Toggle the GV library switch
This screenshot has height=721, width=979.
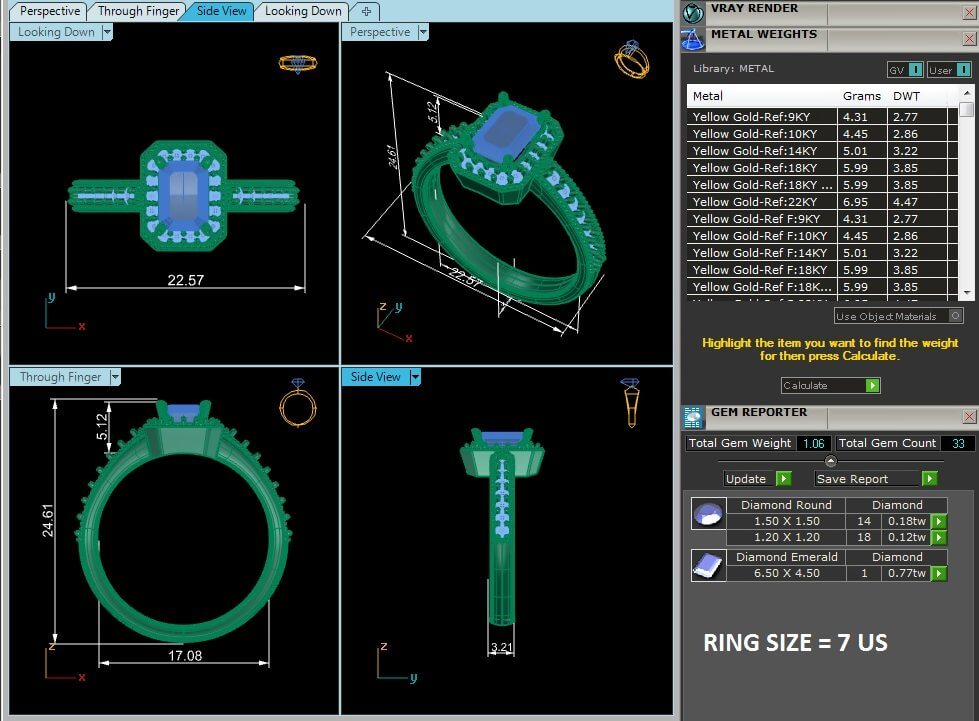(x=905, y=70)
